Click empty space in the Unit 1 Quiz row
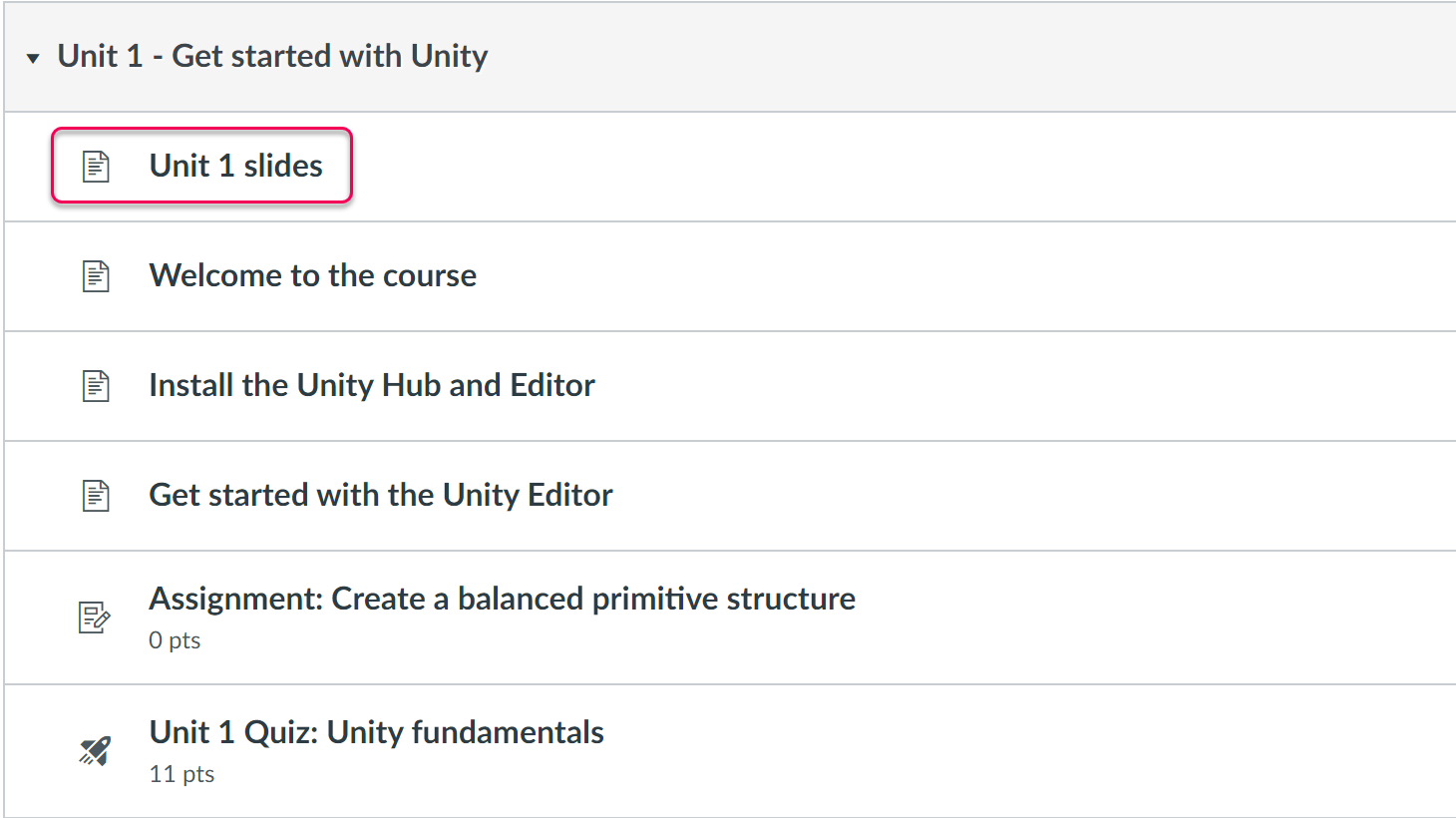 pyautogui.click(x=997, y=750)
